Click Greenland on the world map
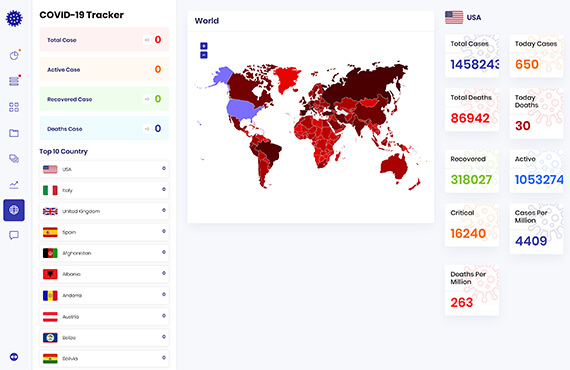 [287, 77]
